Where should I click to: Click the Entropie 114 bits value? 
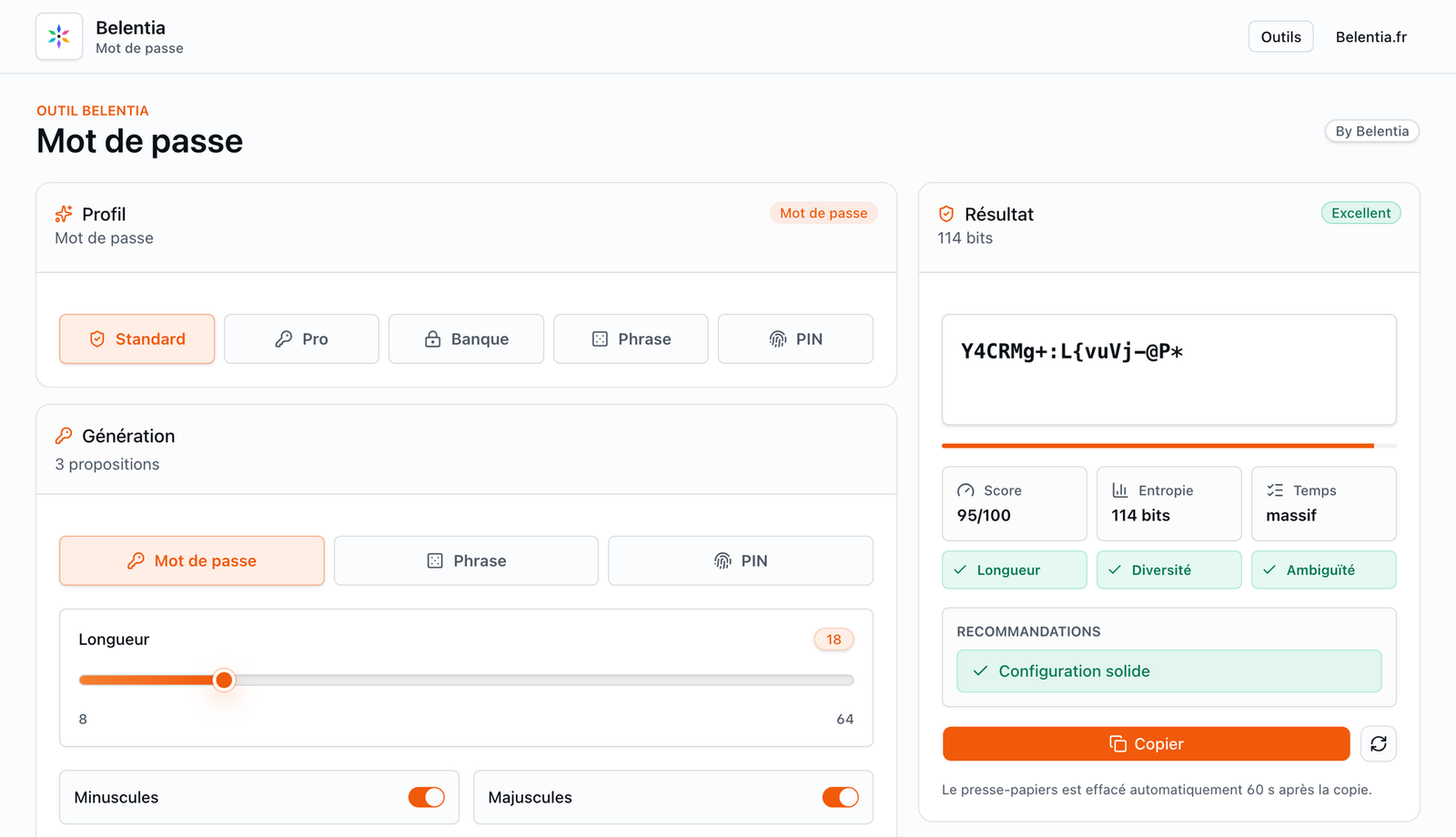coord(1140,515)
